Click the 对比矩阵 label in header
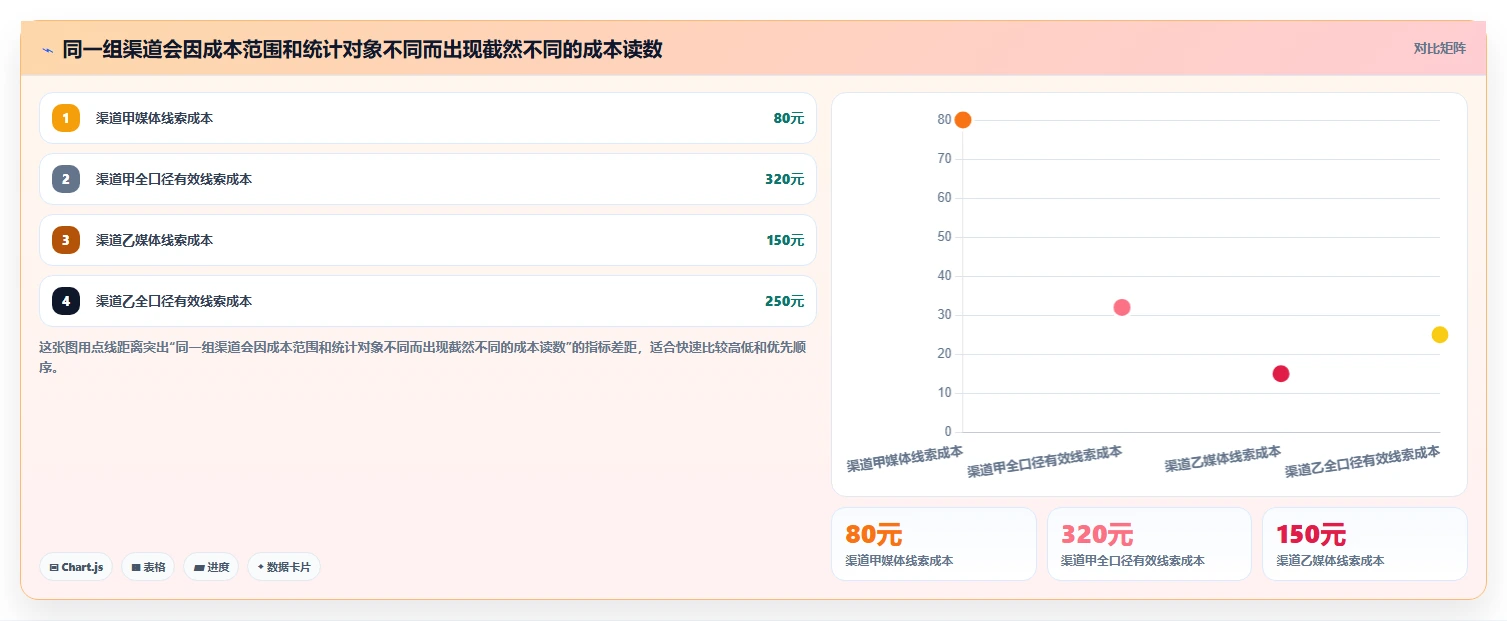This screenshot has height=621, width=1507. coord(1439,48)
